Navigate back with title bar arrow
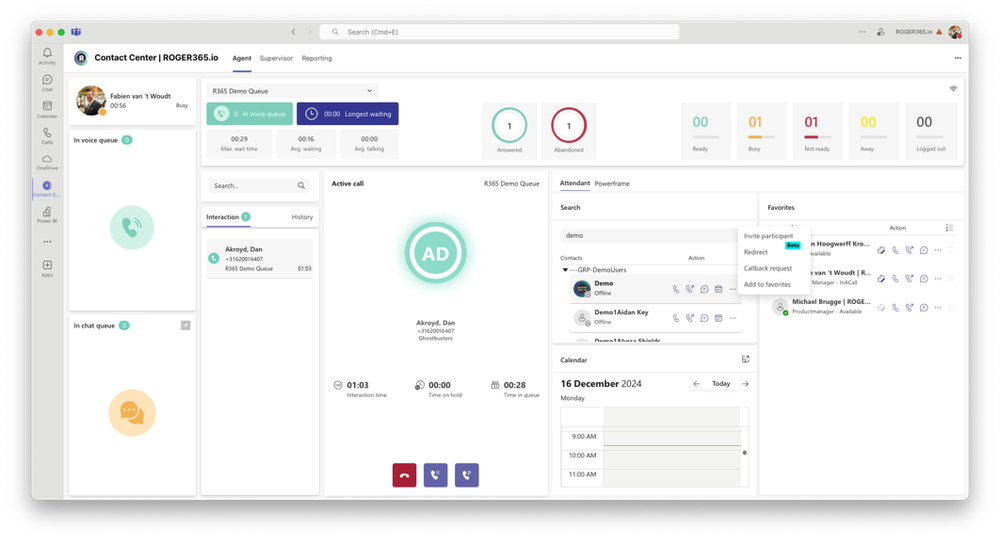The height and width of the screenshot is (541, 1000). (293, 32)
